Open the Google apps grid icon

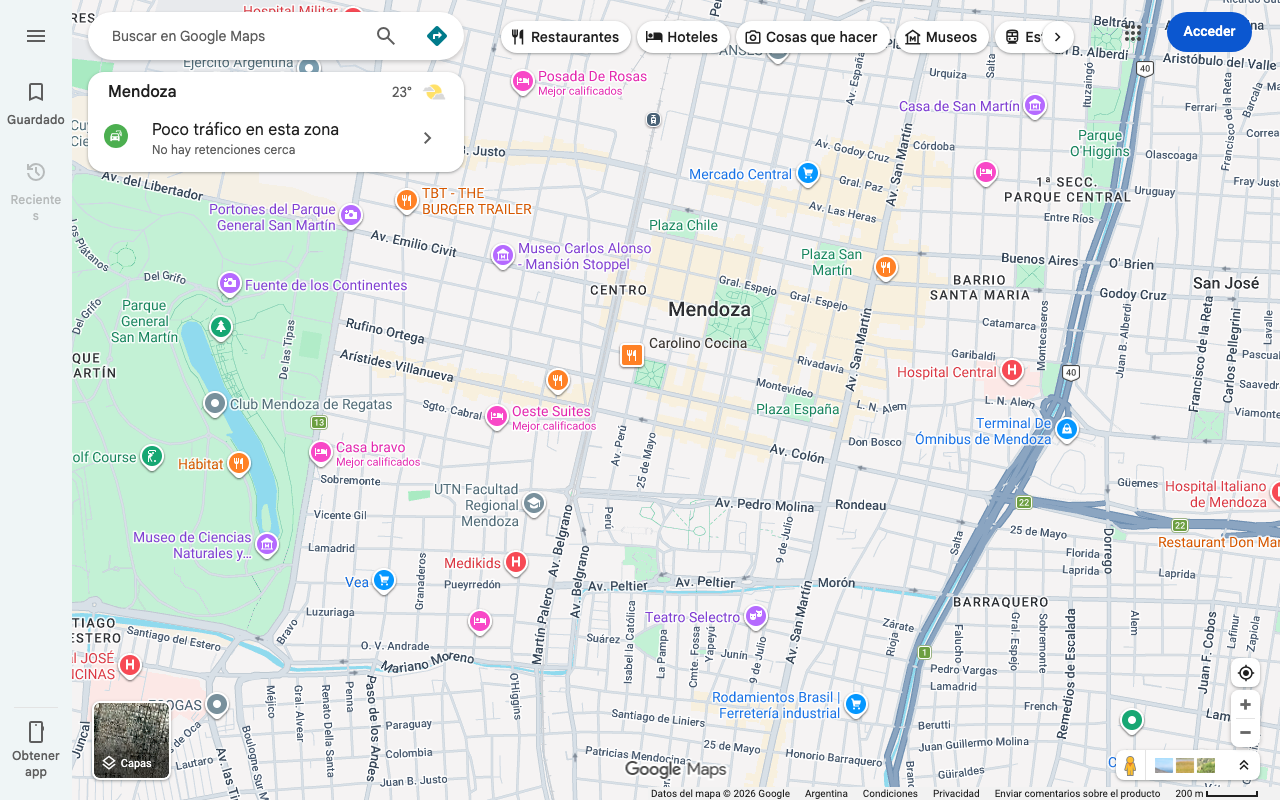tap(1132, 33)
